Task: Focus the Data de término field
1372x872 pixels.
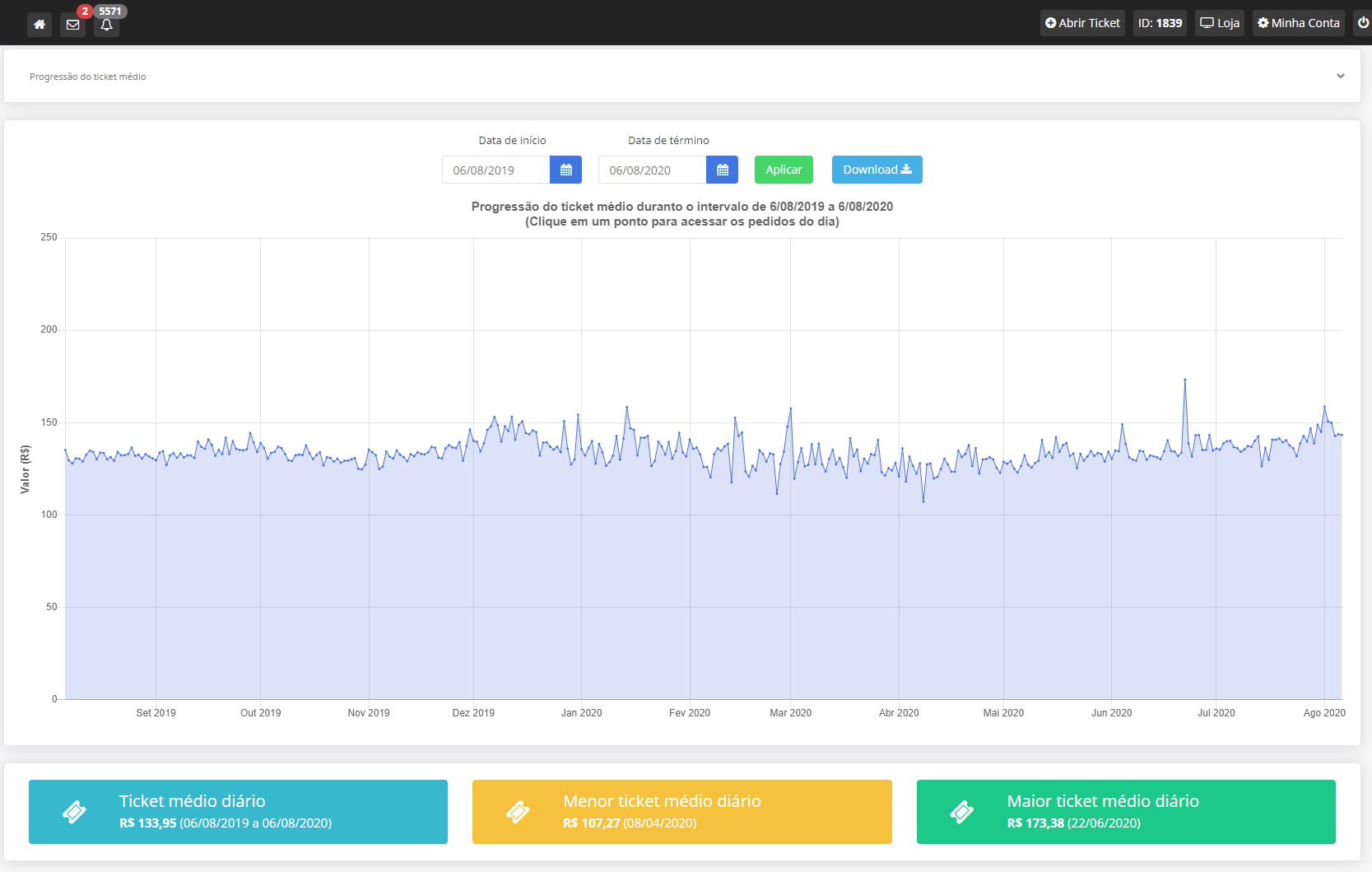Action: click(x=653, y=170)
